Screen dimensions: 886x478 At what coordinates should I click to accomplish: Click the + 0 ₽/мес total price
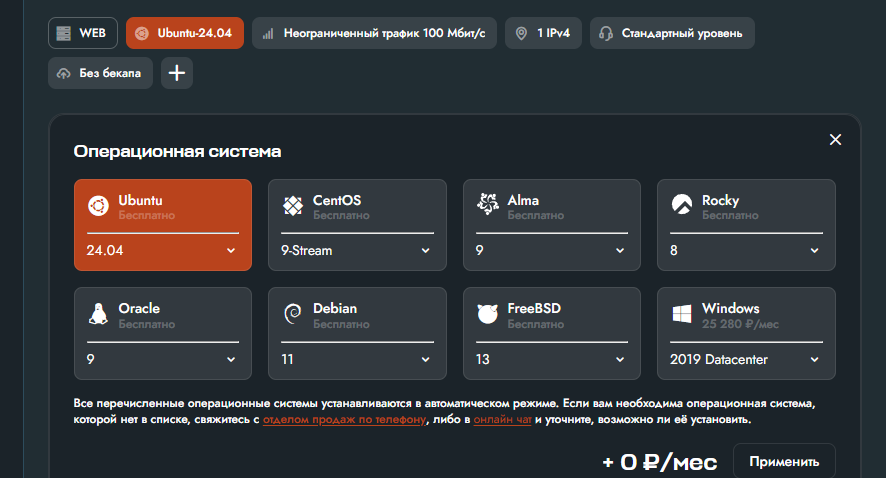click(659, 462)
